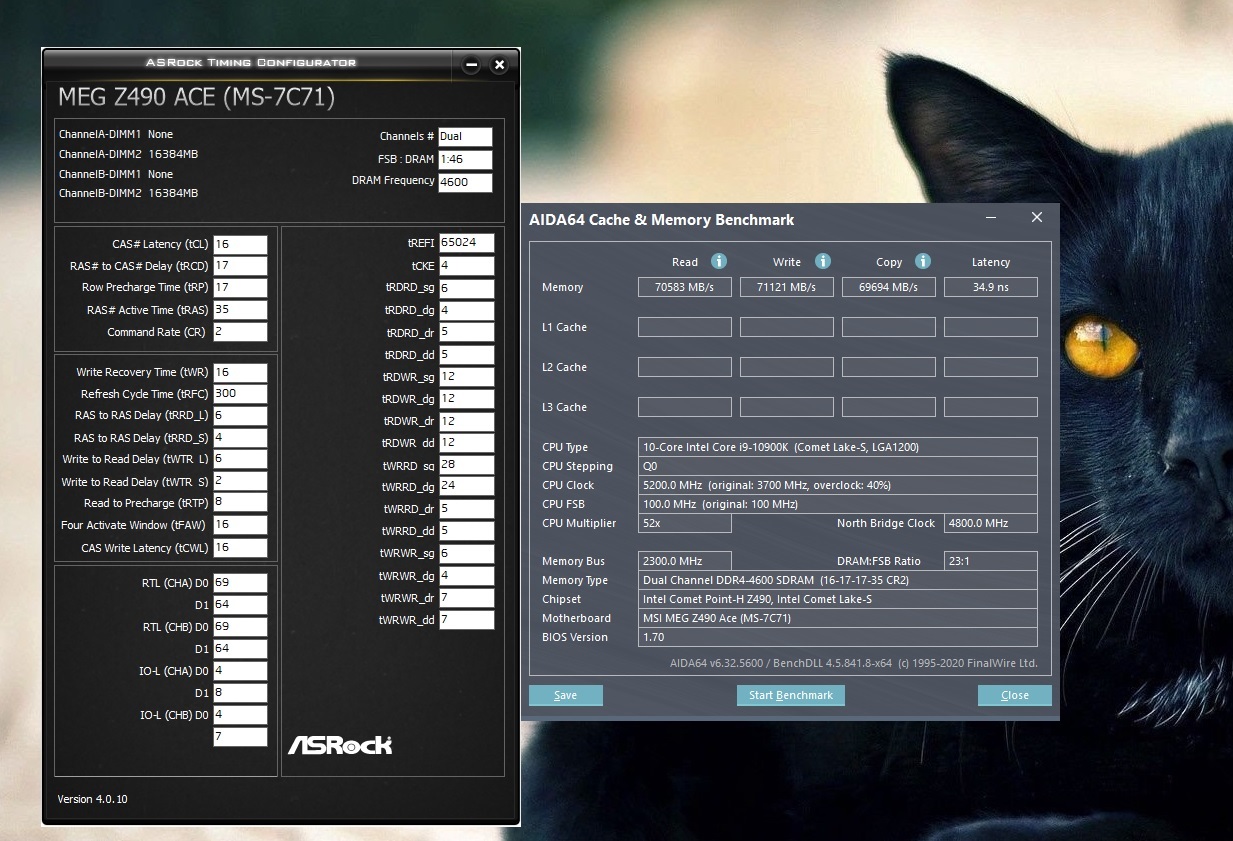
Task: Select the RAS# Active Time (tRAS) field
Action: click(240, 310)
